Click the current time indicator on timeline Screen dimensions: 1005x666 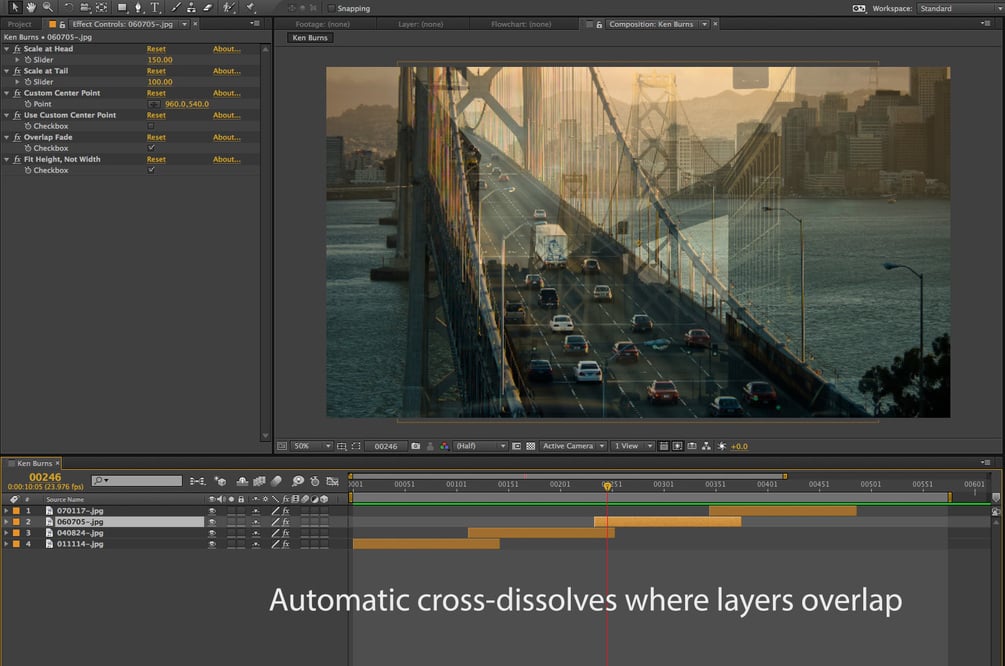(607, 486)
